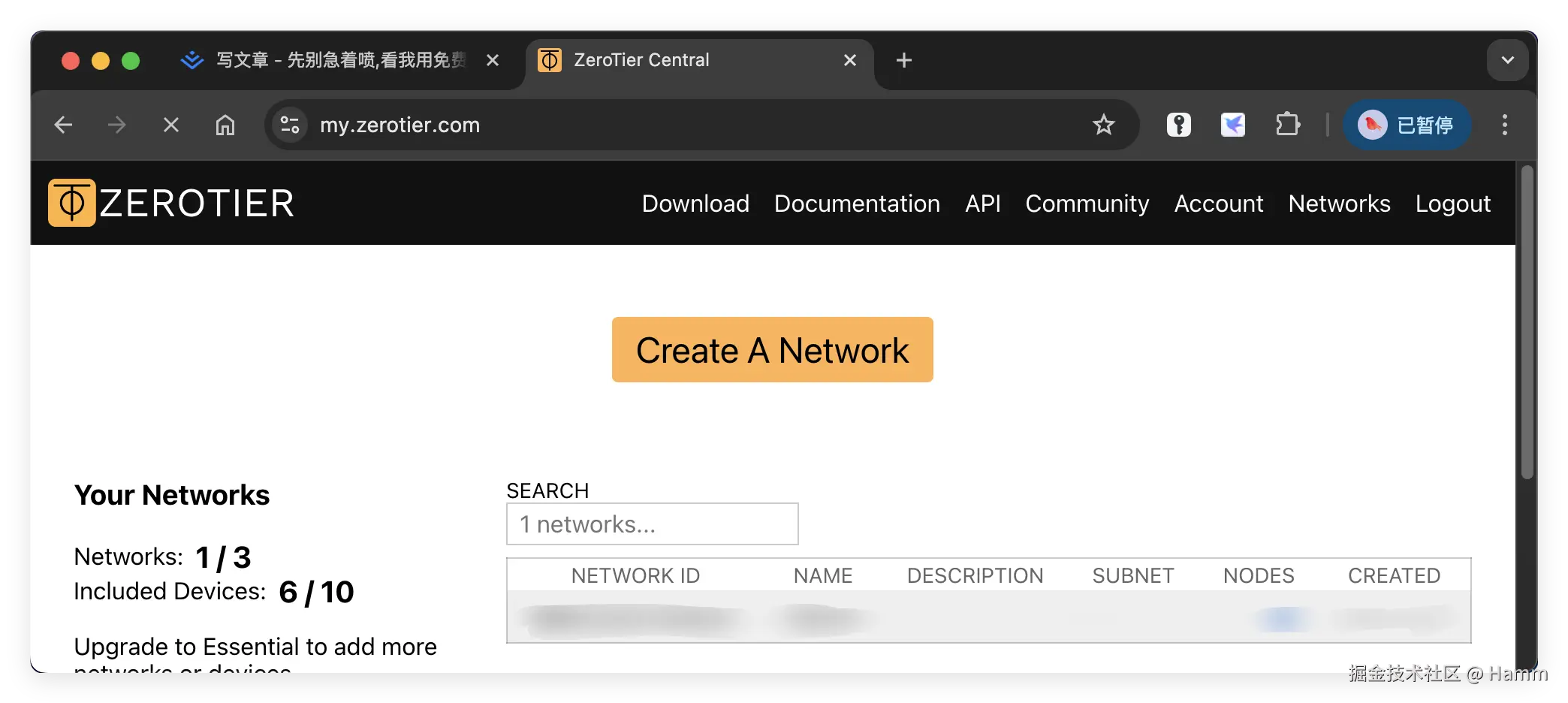Bookmark this page with the star
The width and height of the screenshot is (1568, 703).
(1104, 125)
